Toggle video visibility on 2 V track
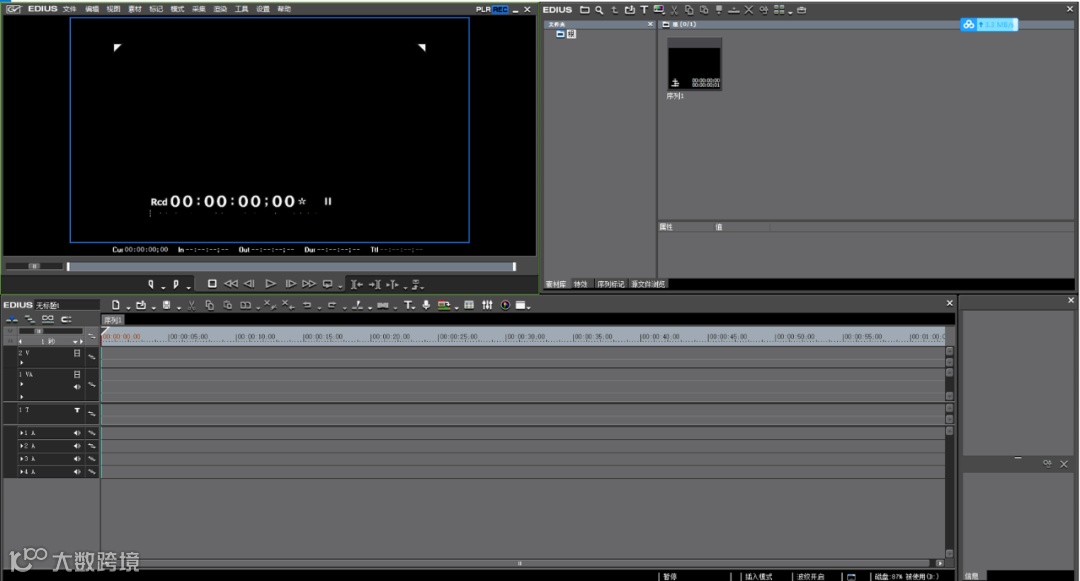The width and height of the screenshot is (1080, 581). click(x=77, y=353)
